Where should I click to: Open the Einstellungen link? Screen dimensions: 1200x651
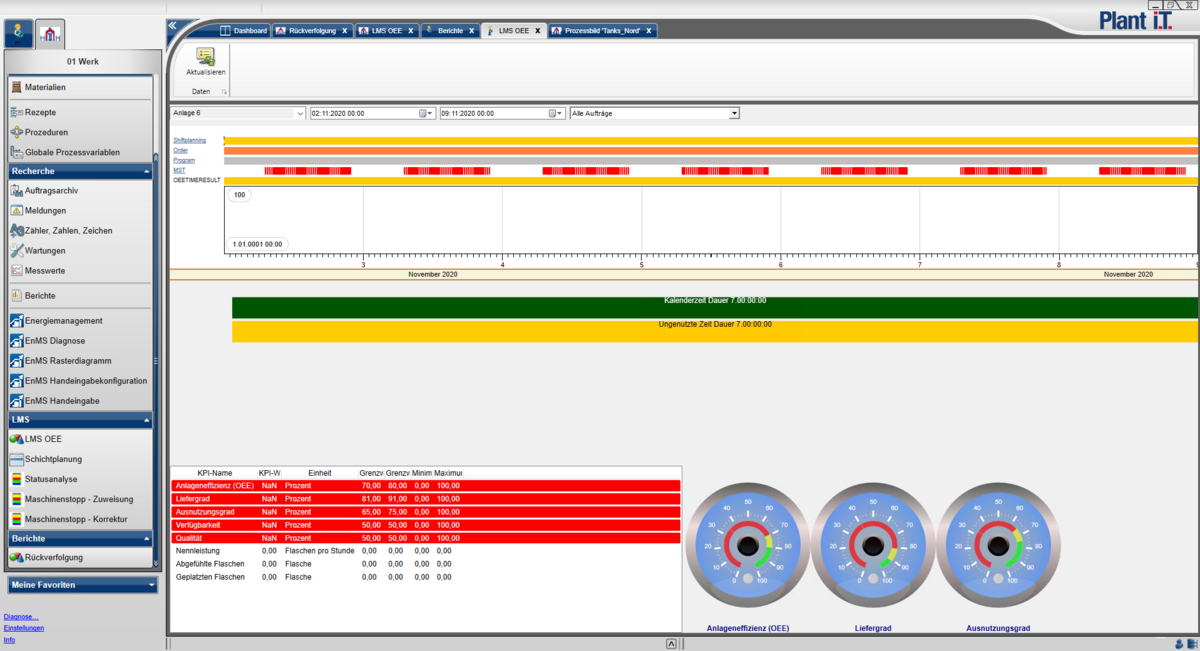click(24, 628)
